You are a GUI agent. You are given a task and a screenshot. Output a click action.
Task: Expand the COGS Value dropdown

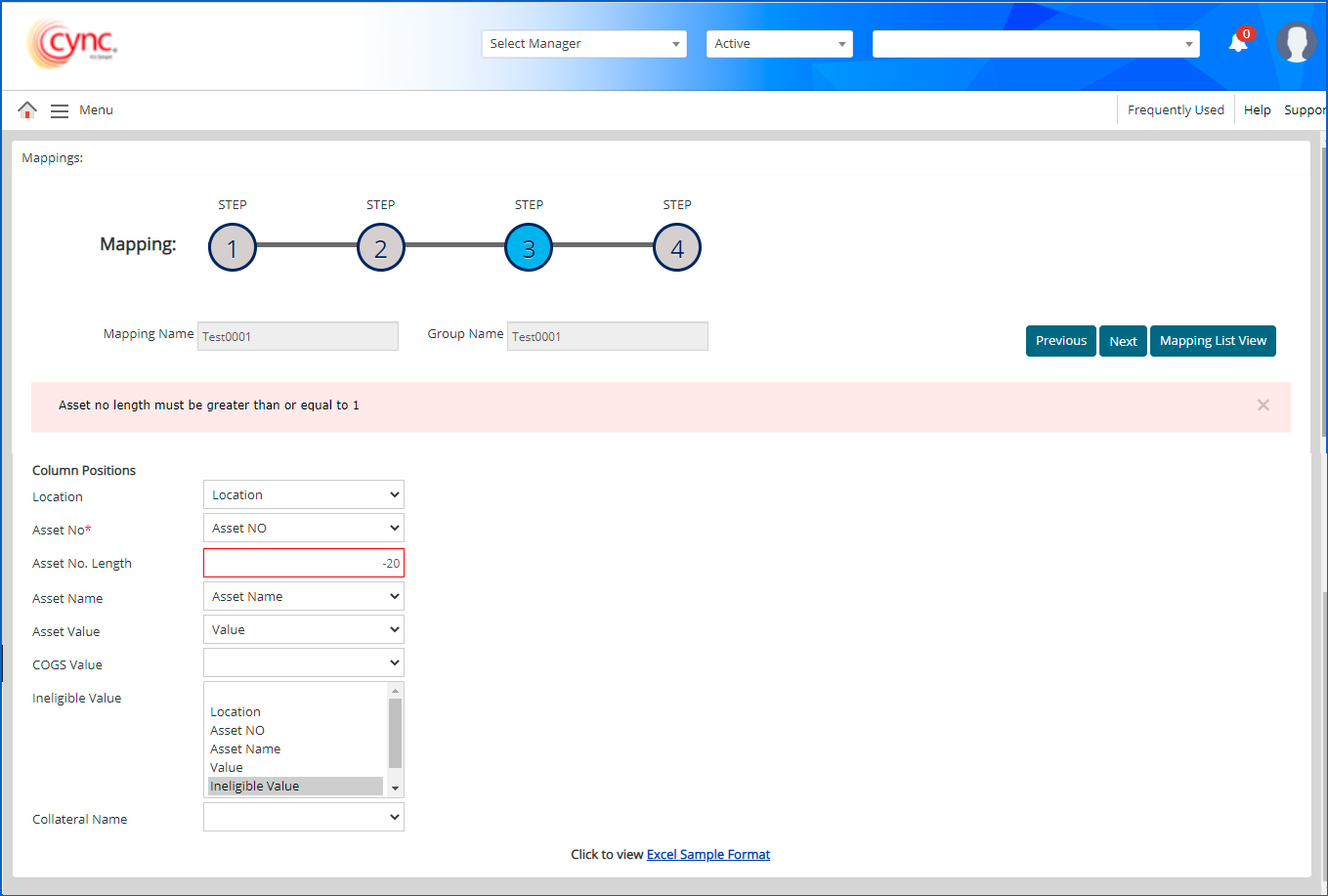click(303, 663)
